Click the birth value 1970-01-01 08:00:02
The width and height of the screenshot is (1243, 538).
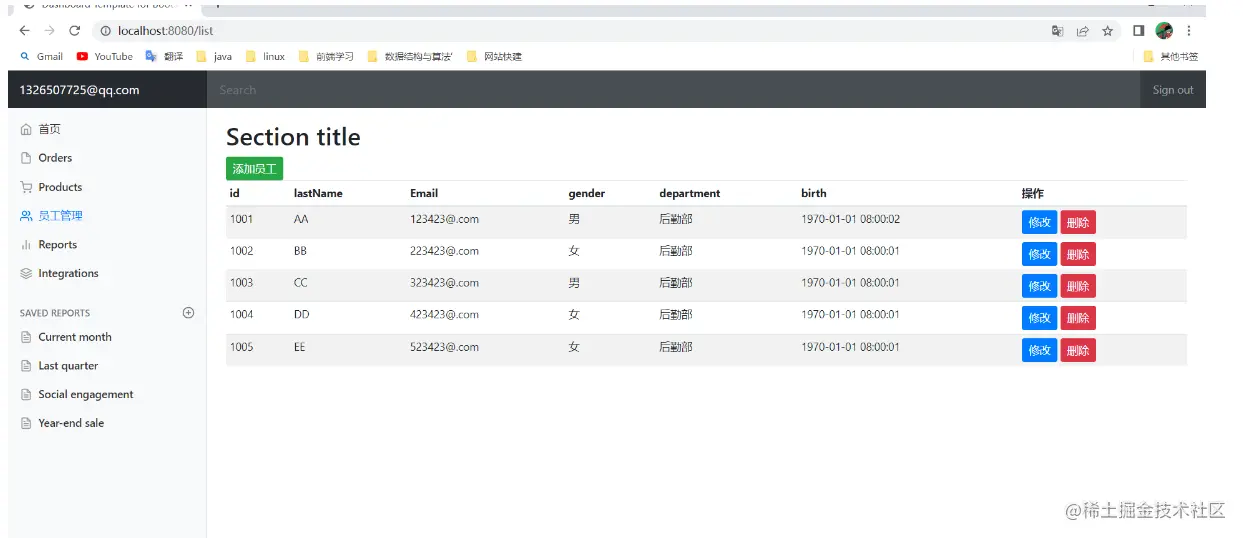850,219
